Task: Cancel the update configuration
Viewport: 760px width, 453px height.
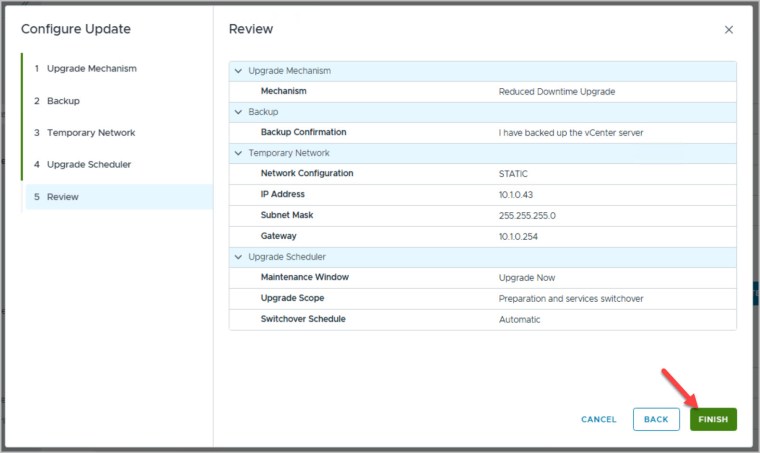Action: (598, 419)
